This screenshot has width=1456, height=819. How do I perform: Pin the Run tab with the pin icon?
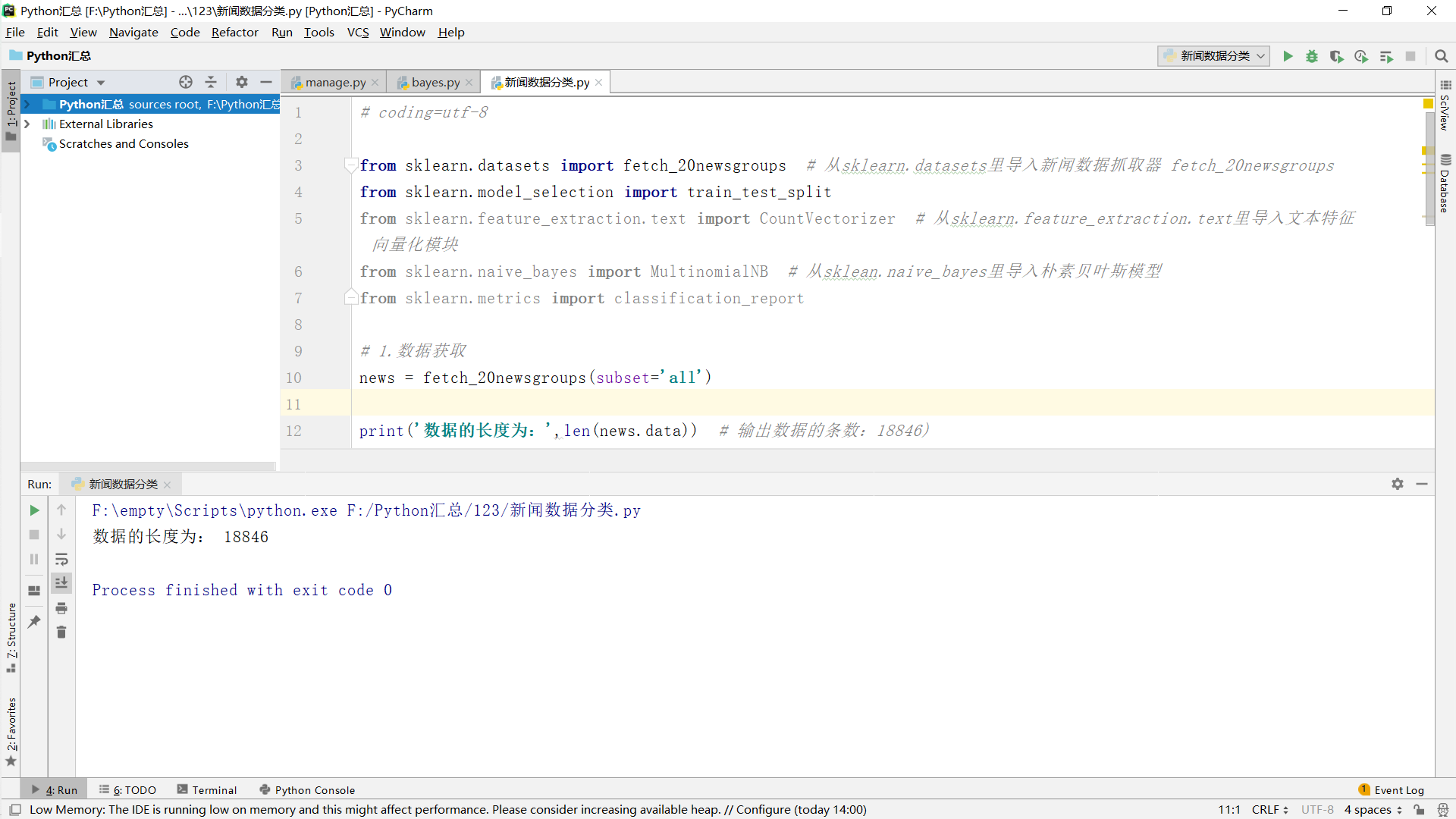pos(33,622)
